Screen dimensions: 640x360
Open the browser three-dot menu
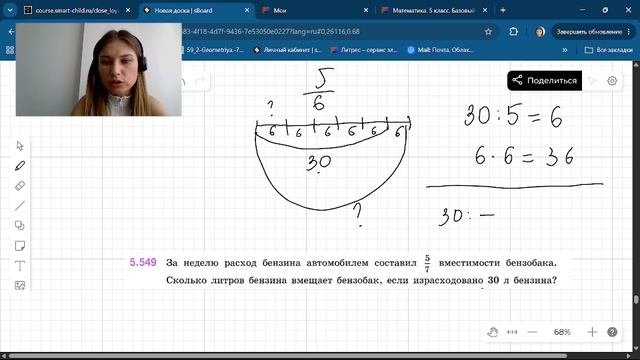[629, 31]
